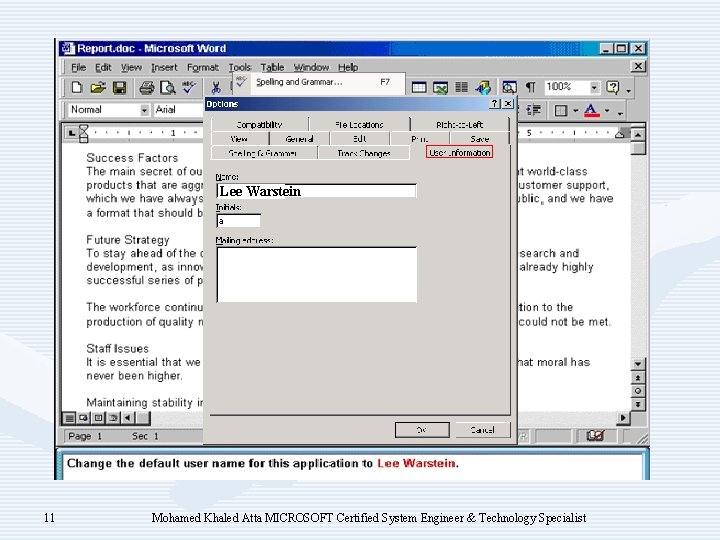The image size is (720, 540).
Task: Open formatting toolbar More Buttons arrow
Action: (x=620, y=113)
